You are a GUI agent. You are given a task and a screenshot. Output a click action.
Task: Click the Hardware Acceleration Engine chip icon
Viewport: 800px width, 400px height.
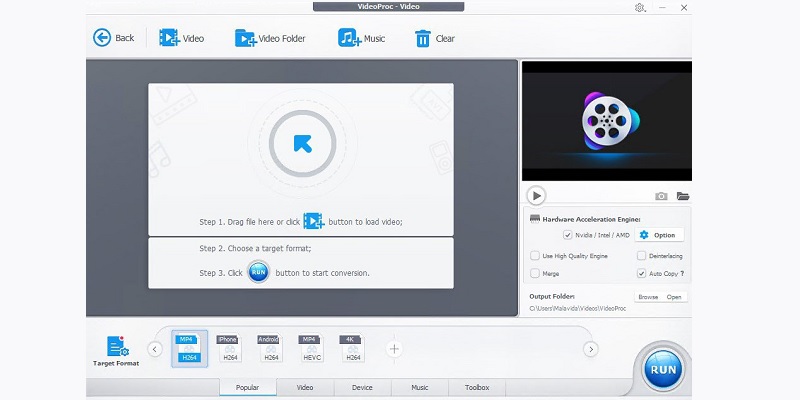click(535, 219)
